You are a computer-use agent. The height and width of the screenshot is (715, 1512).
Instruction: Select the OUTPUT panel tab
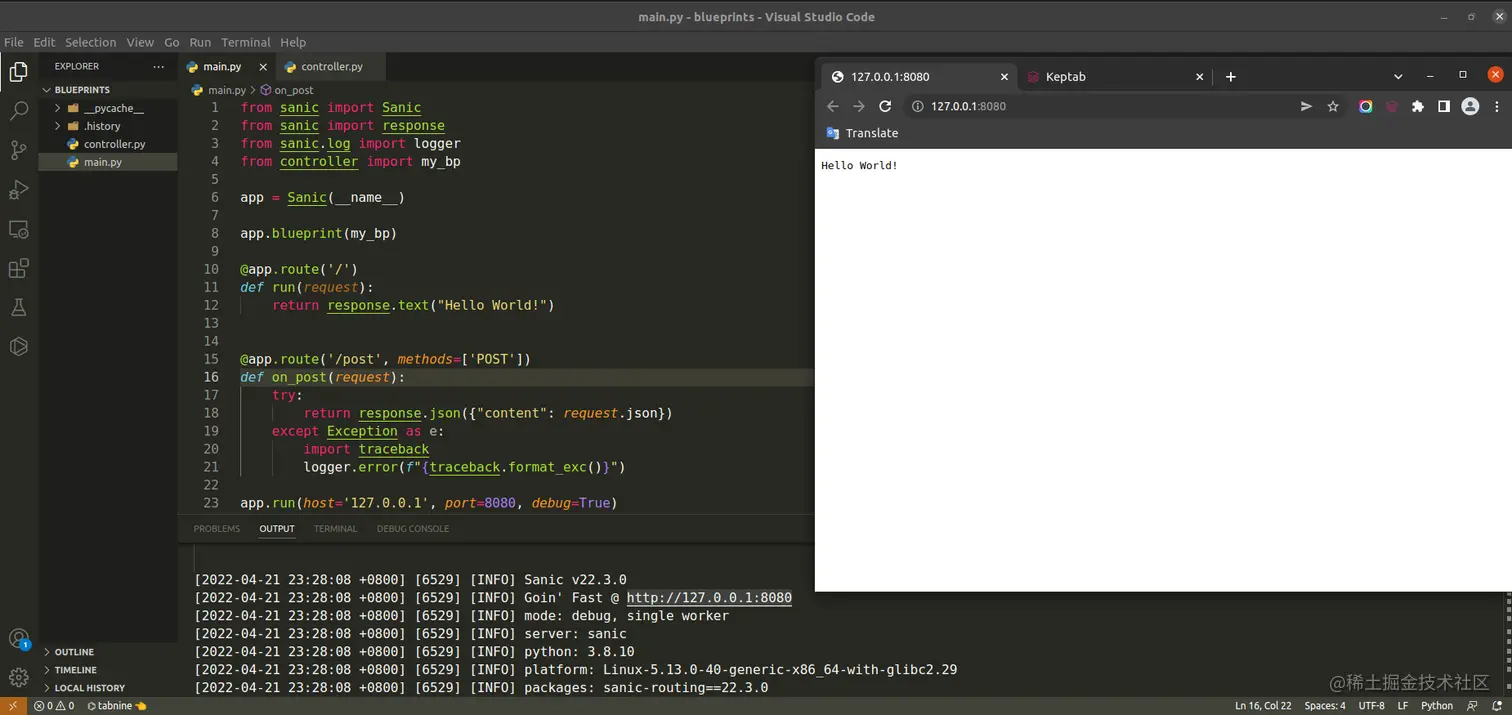(x=277, y=528)
